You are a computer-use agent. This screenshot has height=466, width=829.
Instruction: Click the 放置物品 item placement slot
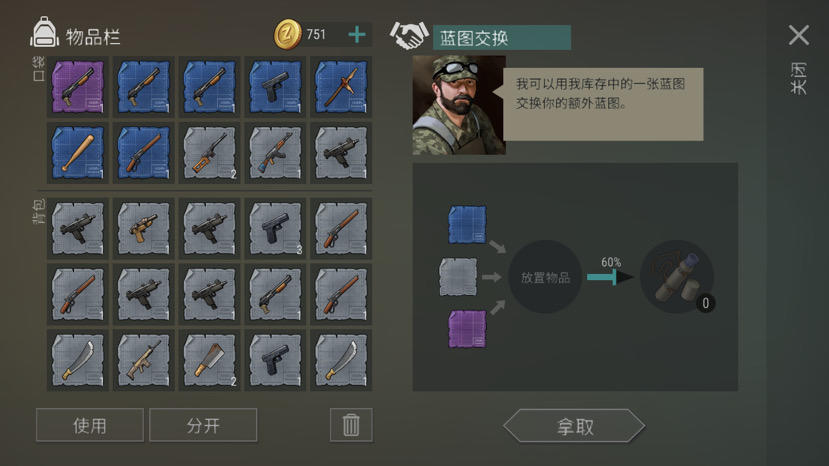545,277
